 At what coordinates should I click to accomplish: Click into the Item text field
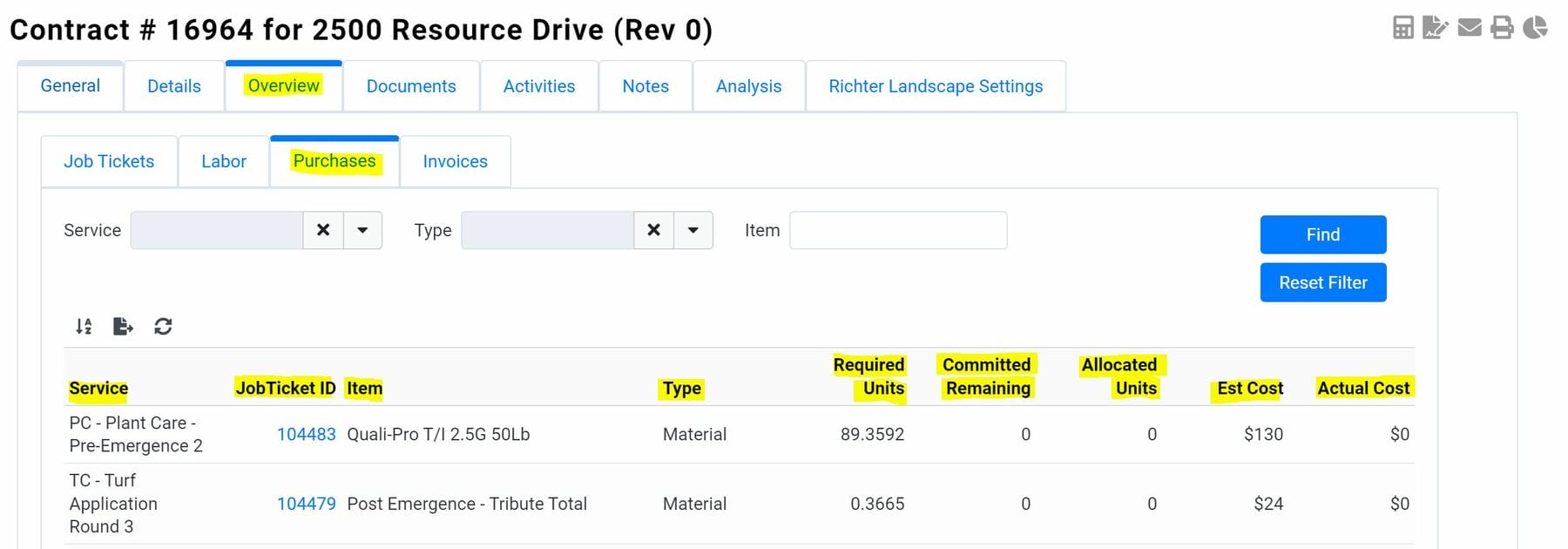point(897,230)
